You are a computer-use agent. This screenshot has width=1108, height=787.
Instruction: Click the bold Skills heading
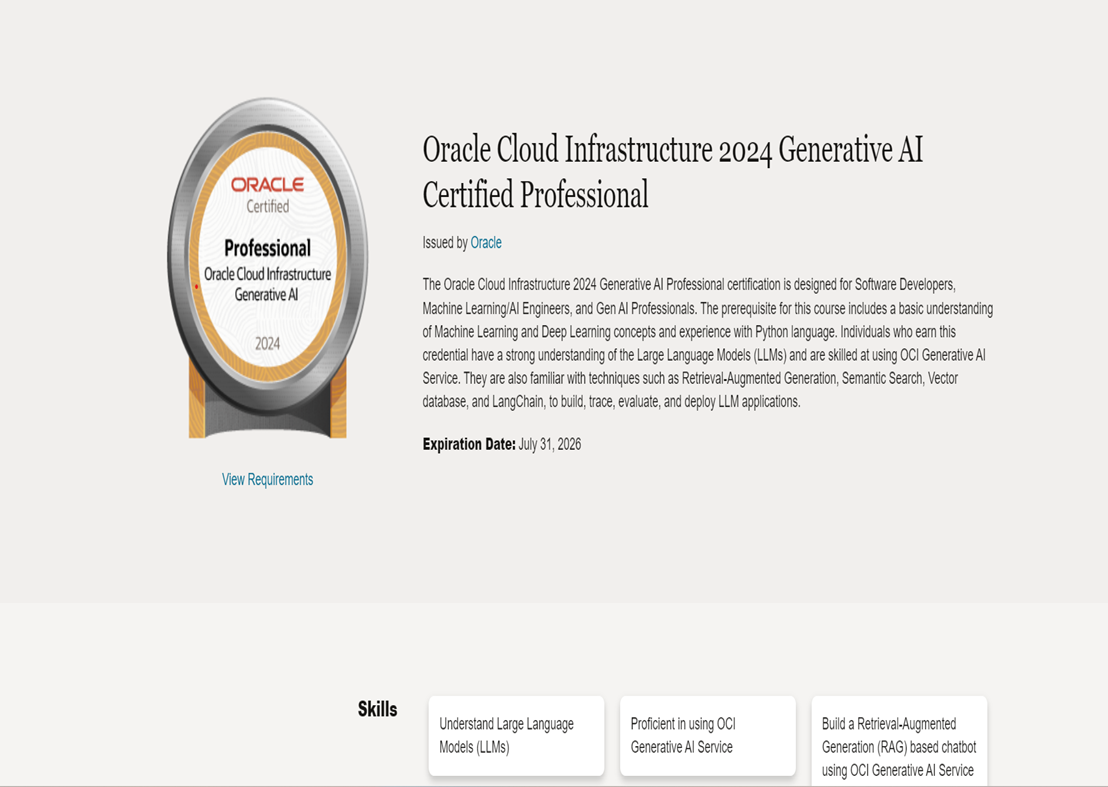point(377,709)
